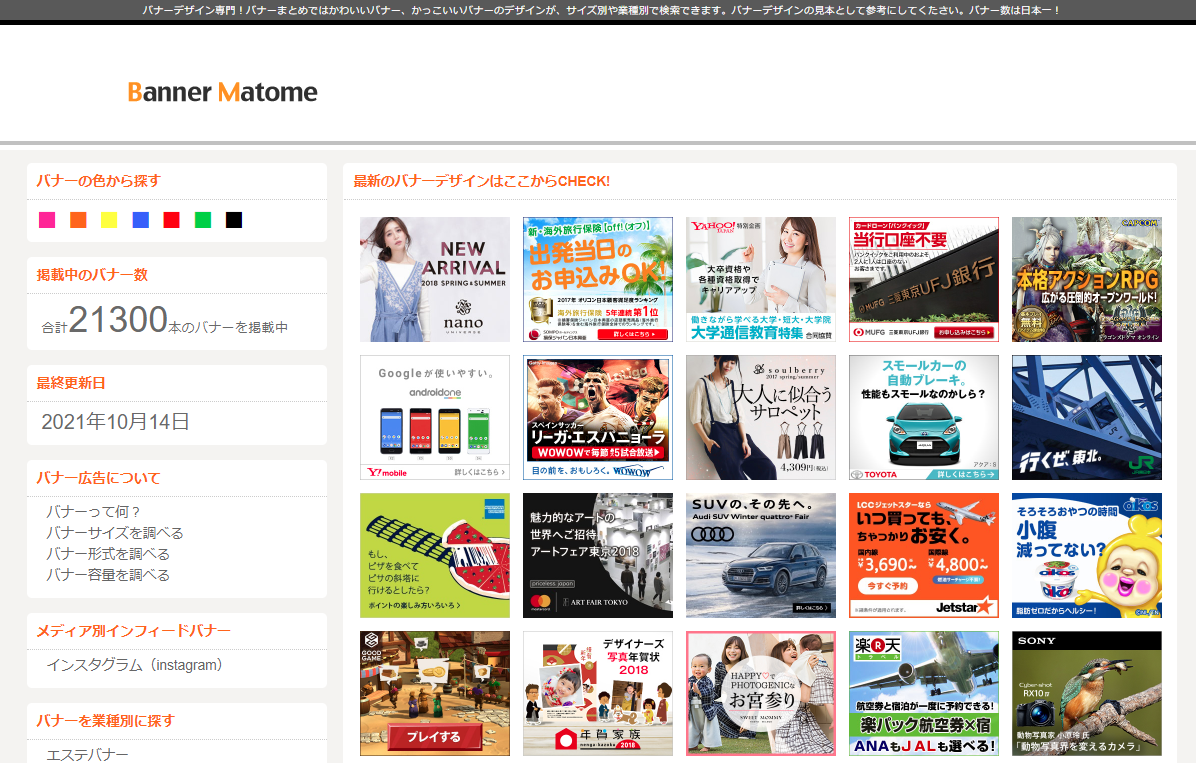Screen dimensions: 1196x763
Task: Open the バナーサイズを調べる link
Action: pyautogui.click(x=114, y=533)
